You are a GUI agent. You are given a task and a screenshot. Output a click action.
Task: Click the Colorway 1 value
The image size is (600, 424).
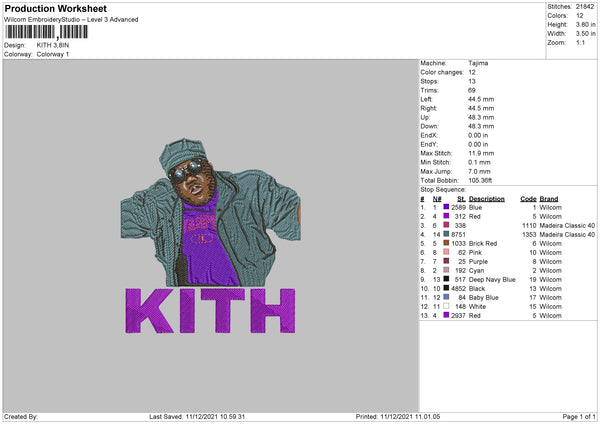tap(52, 54)
